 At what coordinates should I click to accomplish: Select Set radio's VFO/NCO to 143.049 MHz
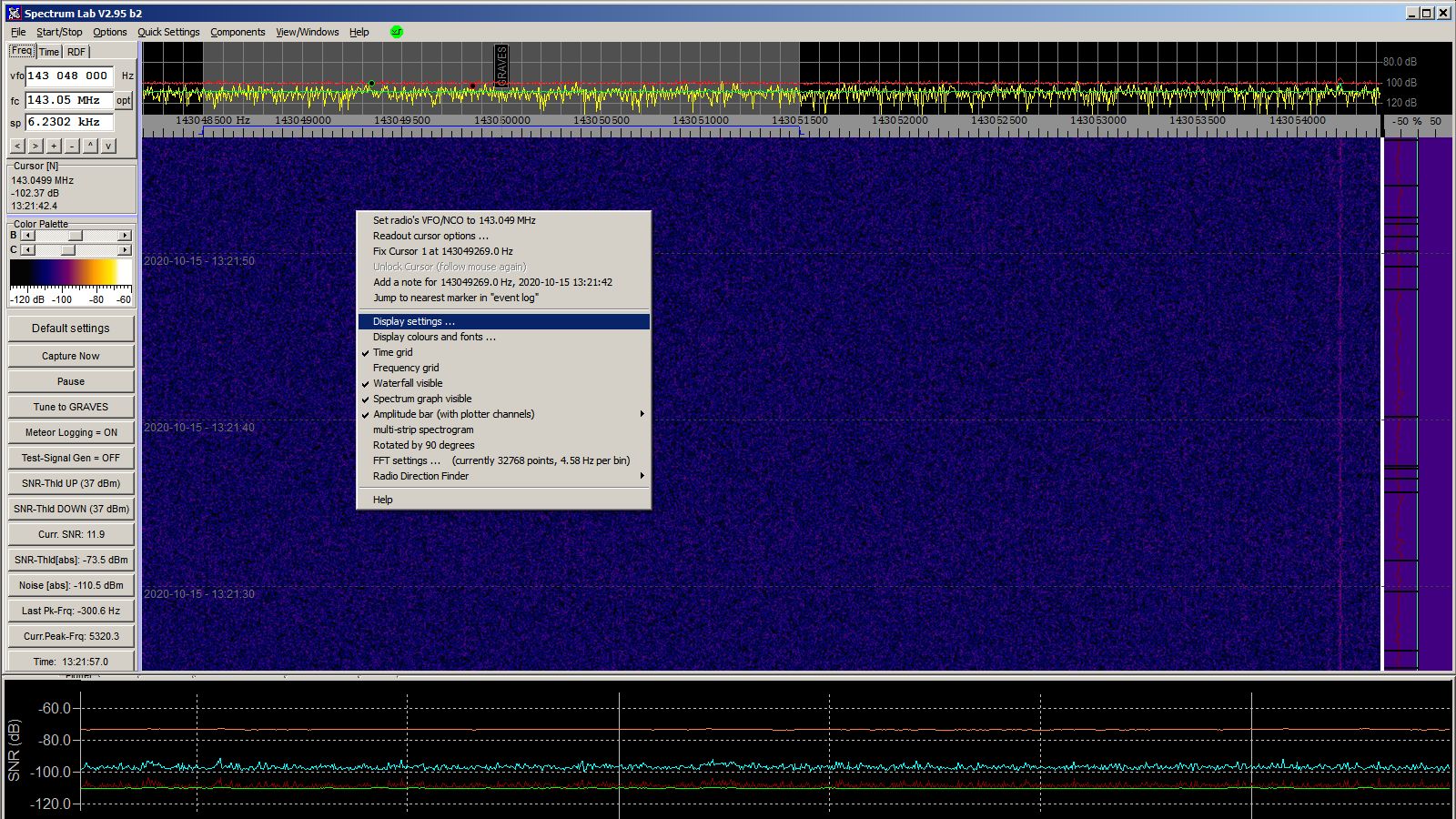[x=504, y=220]
